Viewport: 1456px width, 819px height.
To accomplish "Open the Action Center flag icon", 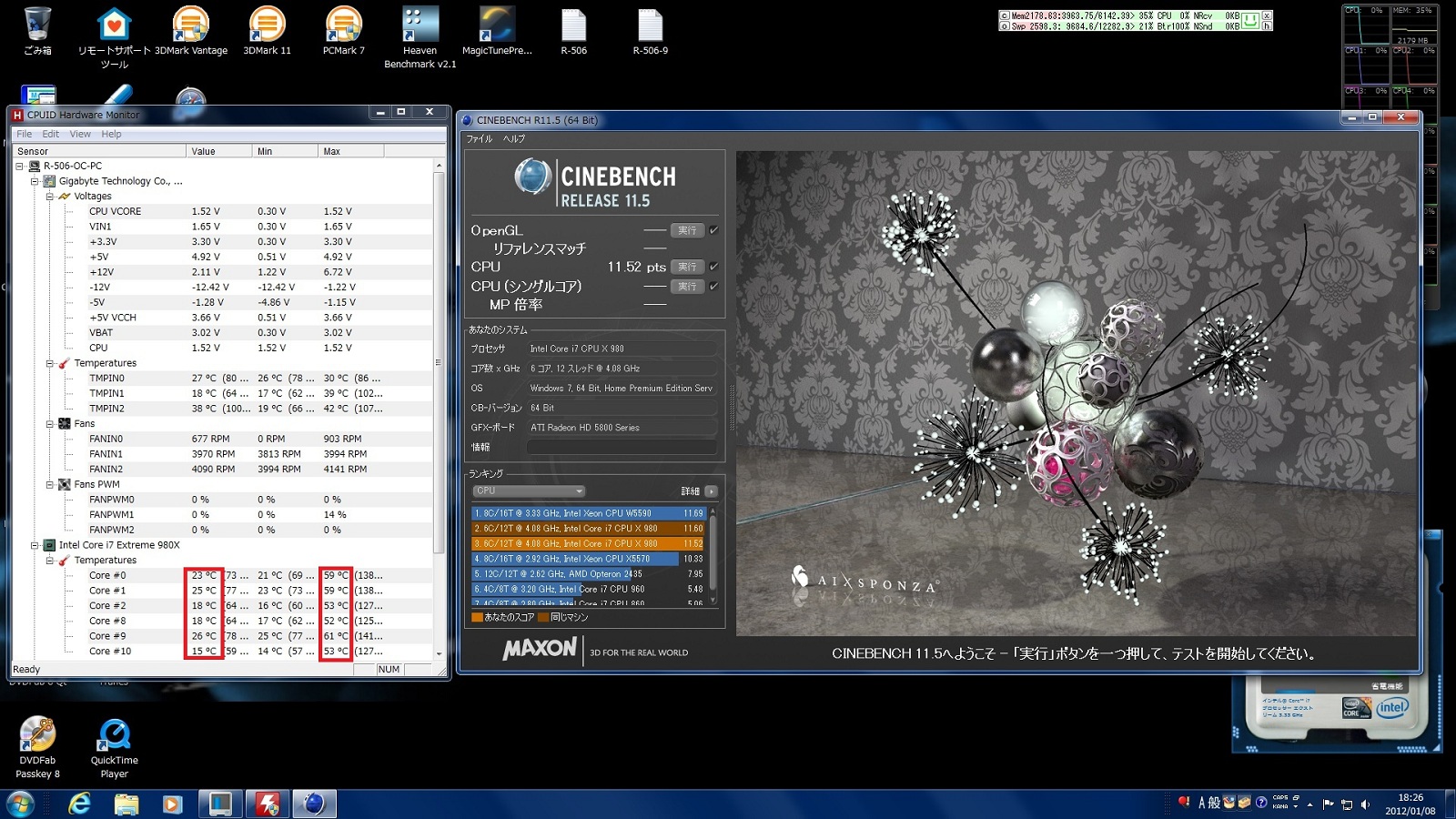I will point(1328,804).
